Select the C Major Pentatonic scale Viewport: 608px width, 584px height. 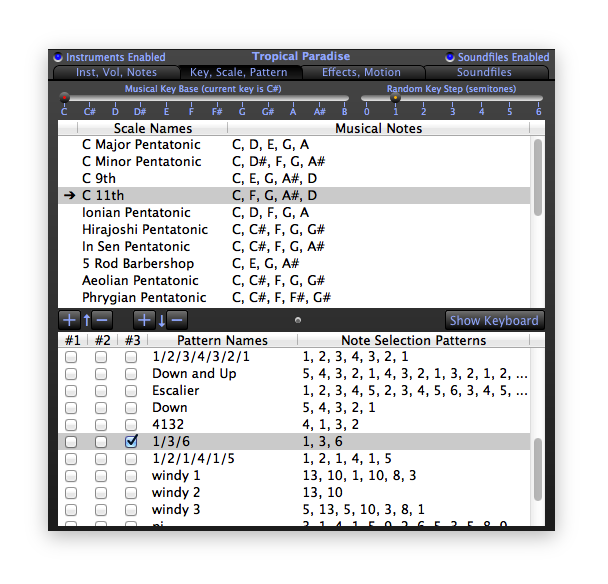point(294,145)
